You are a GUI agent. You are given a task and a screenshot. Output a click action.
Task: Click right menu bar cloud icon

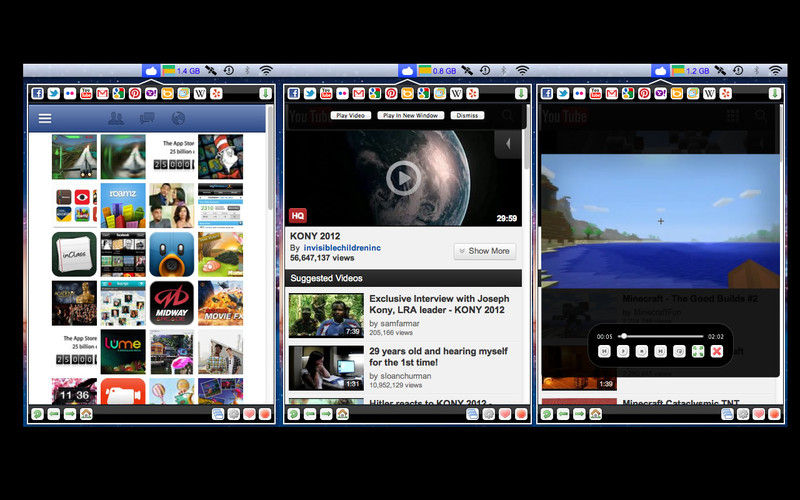click(x=660, y=70)
